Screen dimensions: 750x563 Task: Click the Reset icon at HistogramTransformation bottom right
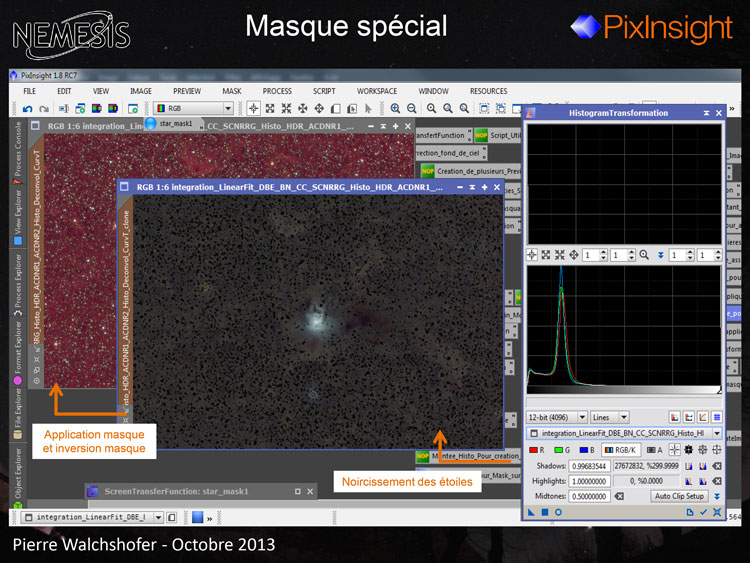click(x=717, y=512)
